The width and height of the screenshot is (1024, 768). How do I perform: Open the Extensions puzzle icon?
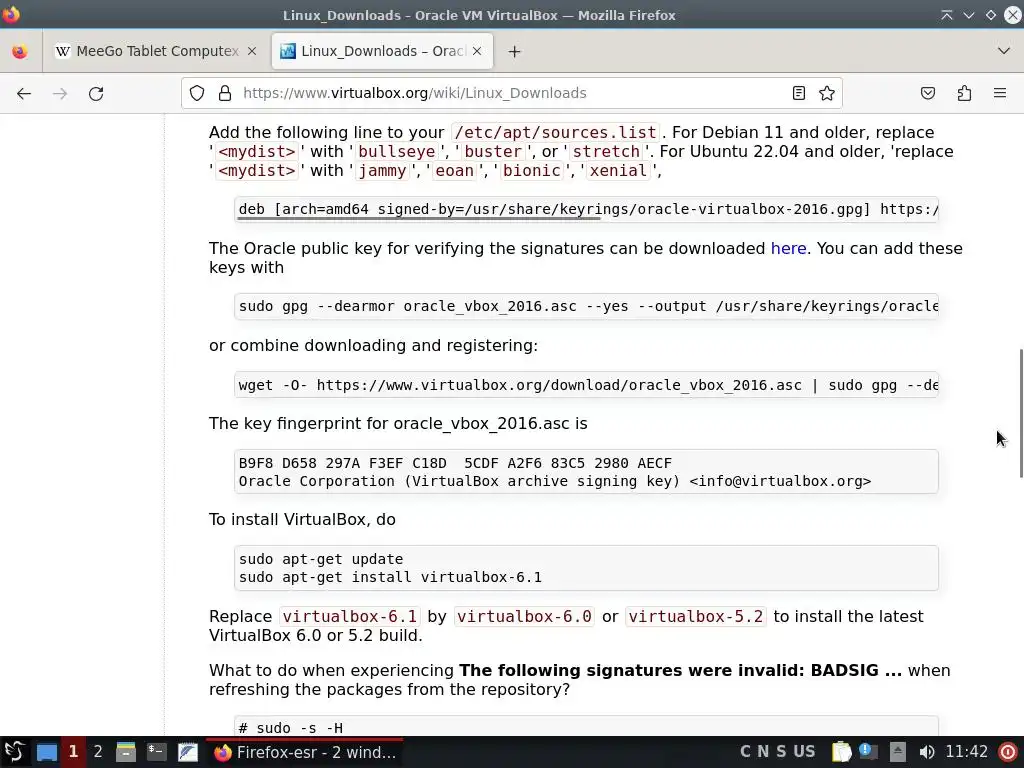coord(964,93)
